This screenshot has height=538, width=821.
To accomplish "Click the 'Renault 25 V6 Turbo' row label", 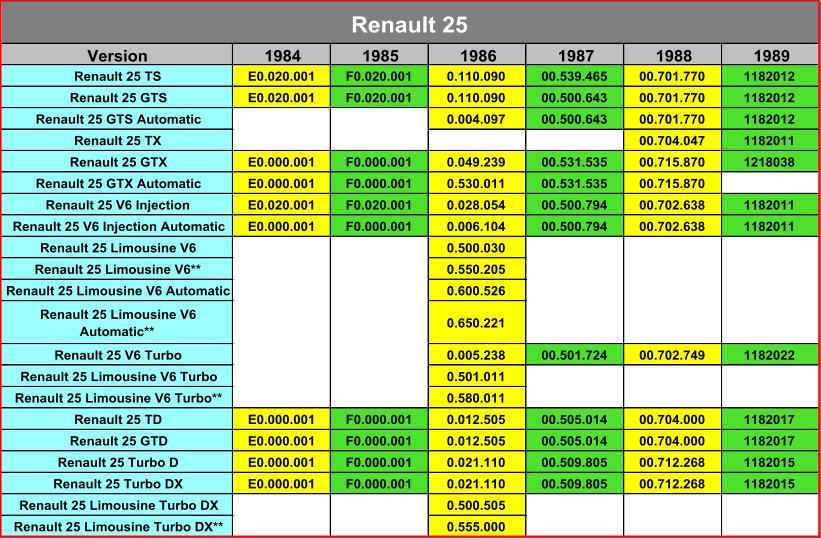I will pyautogui.click(x=117, y=355).
